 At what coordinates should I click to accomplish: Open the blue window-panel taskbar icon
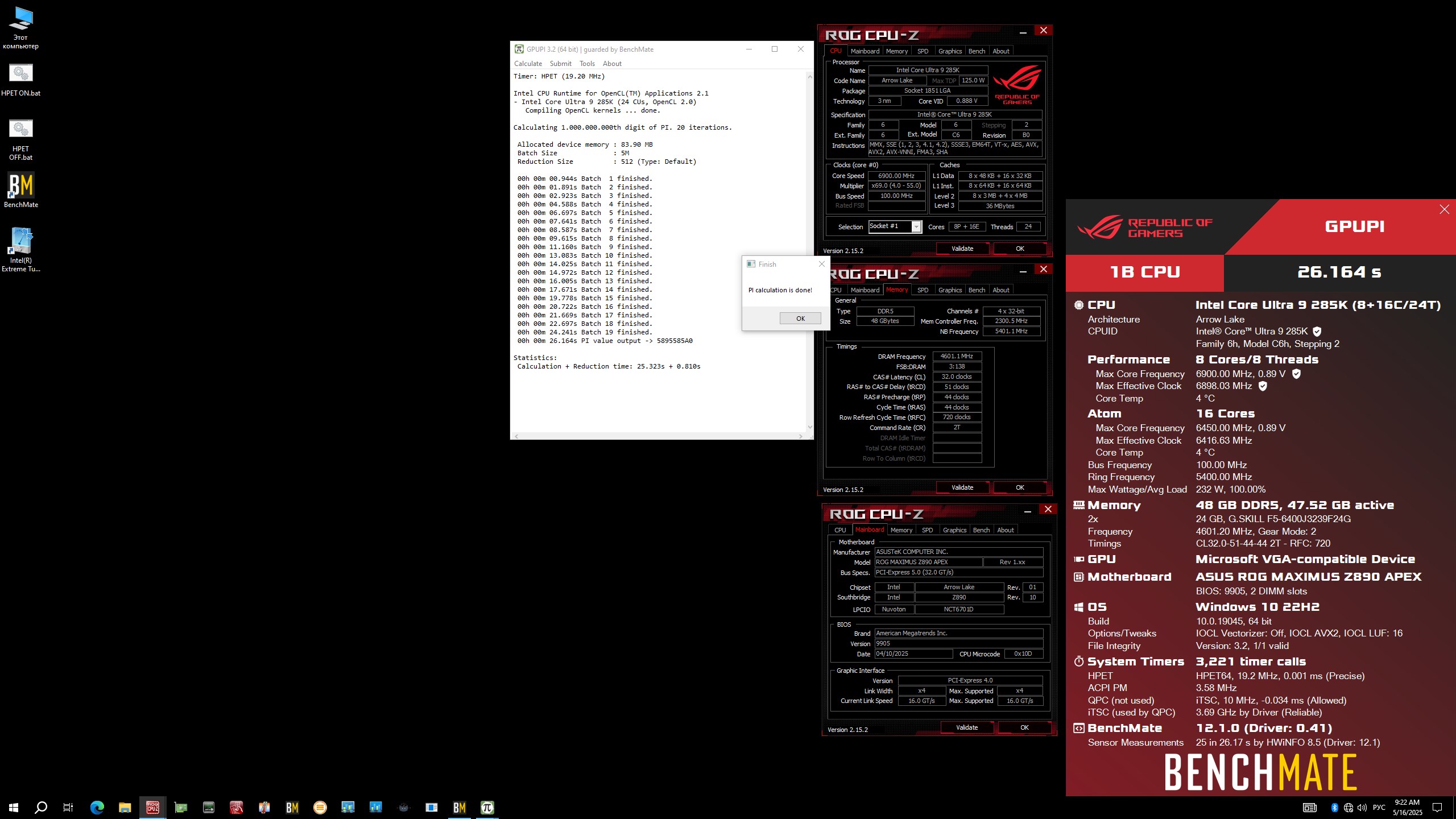pos(432,807)
